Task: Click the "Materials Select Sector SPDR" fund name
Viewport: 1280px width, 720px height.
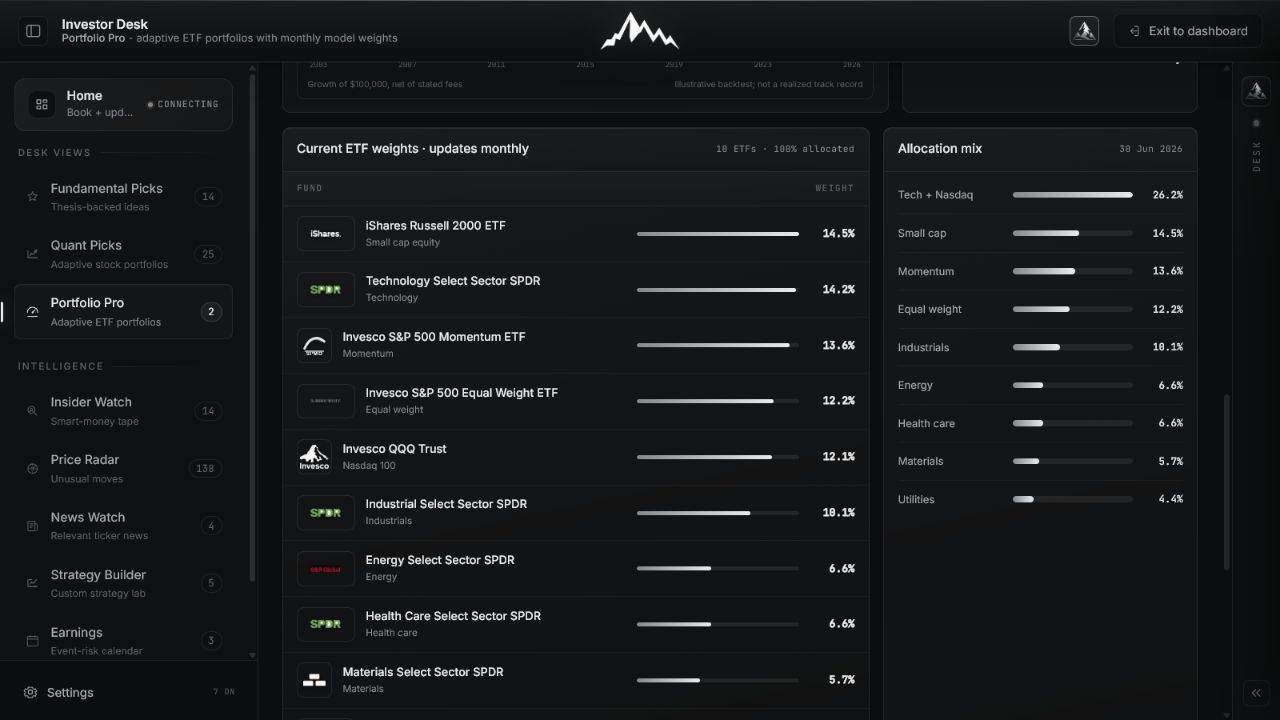Action: 423,672
